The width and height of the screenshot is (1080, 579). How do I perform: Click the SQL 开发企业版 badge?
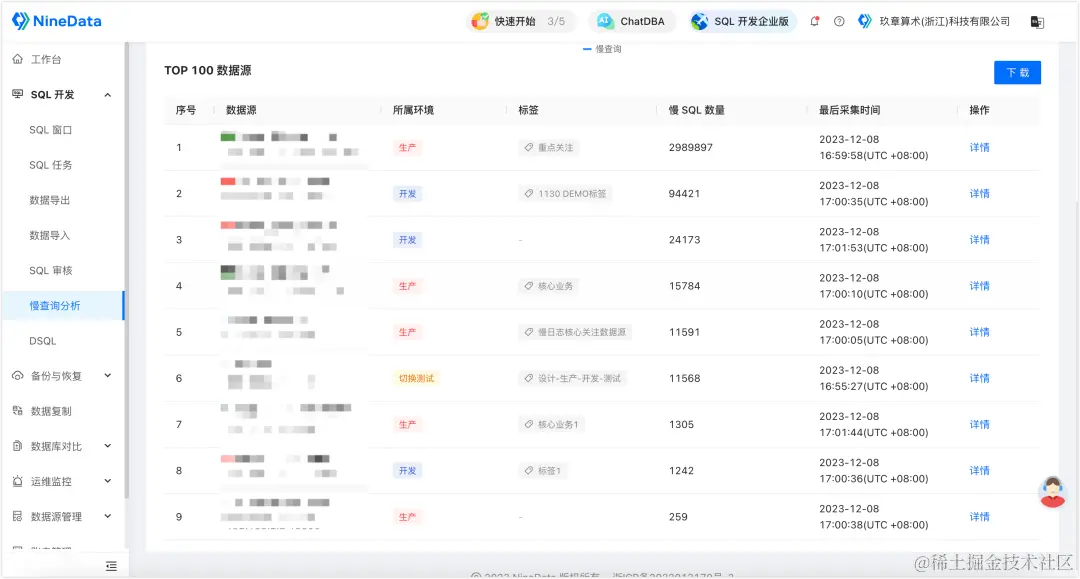(x=742, y=20)
